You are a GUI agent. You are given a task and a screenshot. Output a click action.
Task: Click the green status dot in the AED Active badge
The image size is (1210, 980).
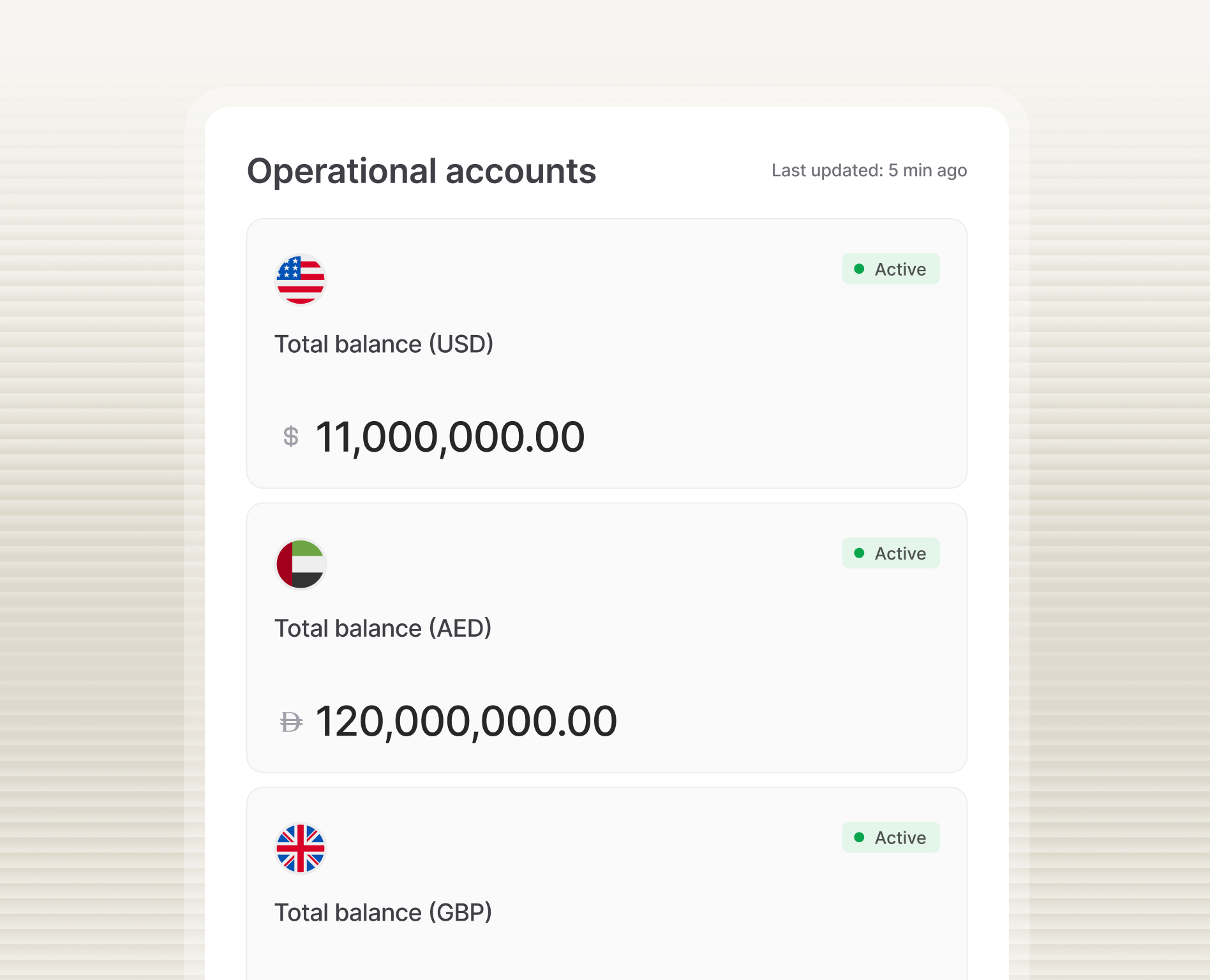click(x=860, y=553)
